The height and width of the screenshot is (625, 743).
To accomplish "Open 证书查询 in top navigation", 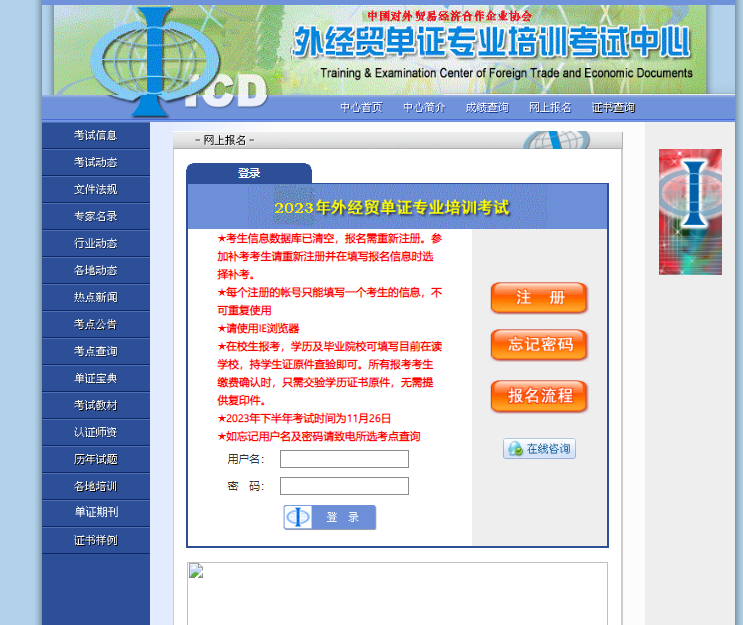I will pos(613,108).
